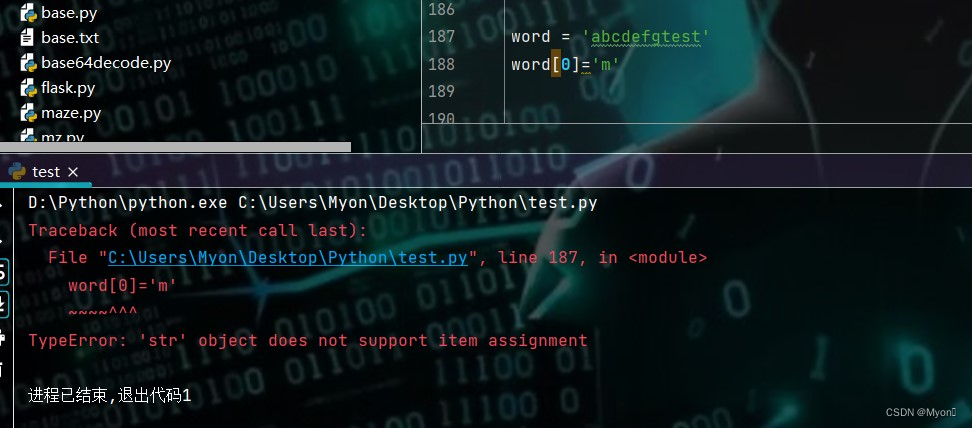Toggle soft-wrap in the run console sidebar
This screenshot has width=972, height=428.
click(x=3, y=271)
